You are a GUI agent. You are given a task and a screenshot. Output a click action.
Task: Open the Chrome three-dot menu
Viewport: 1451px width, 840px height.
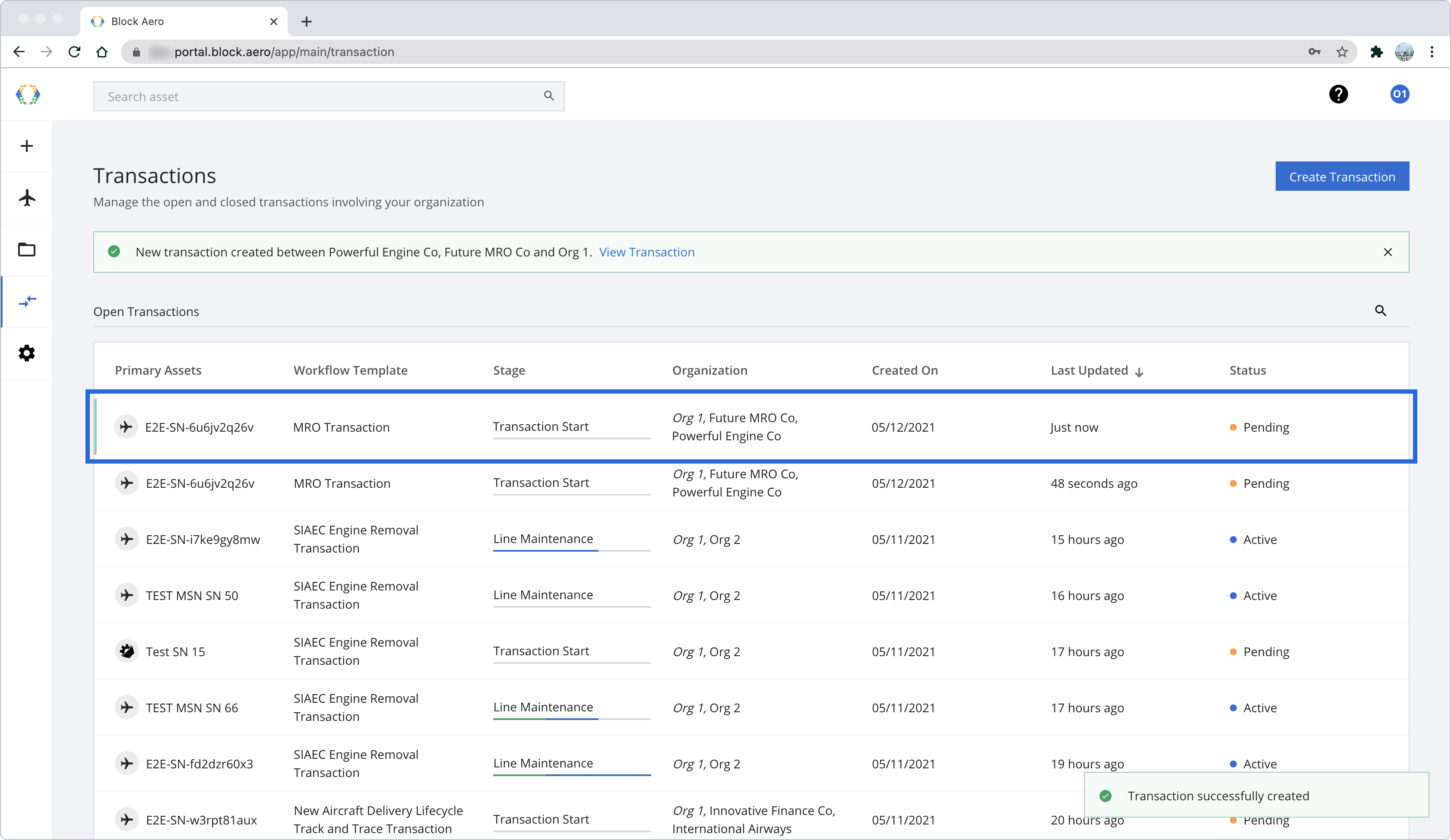[1432, 52]
